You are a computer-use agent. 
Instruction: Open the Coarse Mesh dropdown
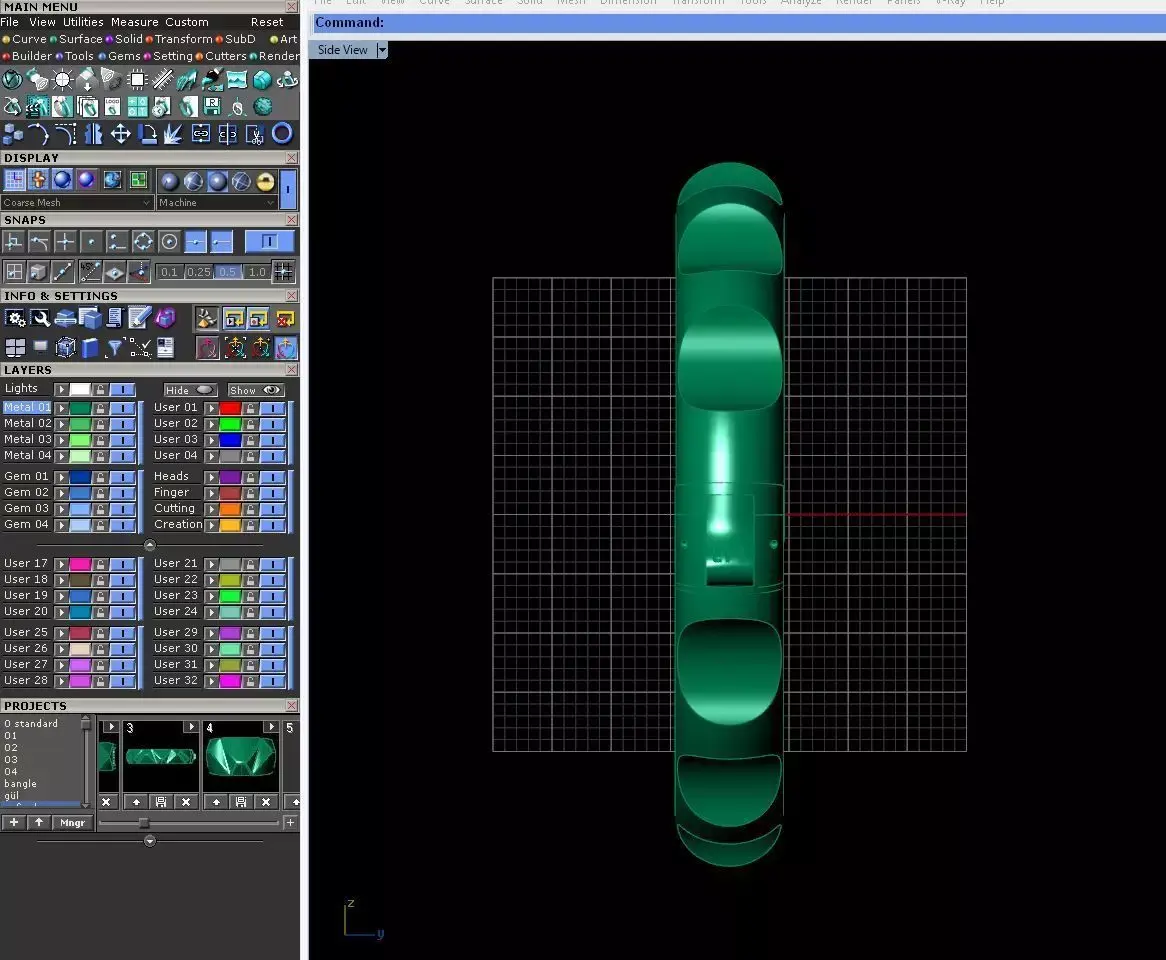[77, 202]
